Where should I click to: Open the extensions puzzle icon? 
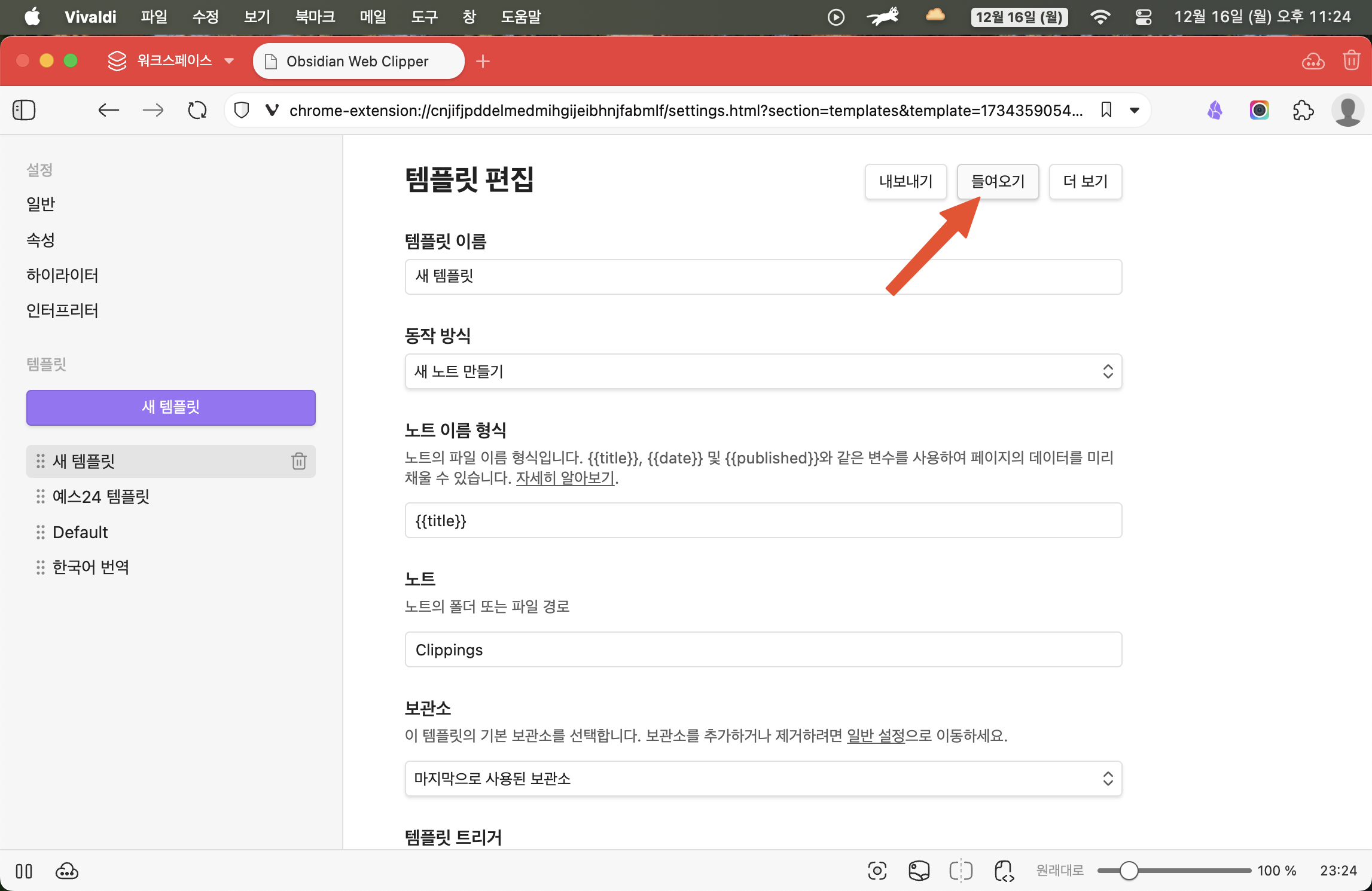point(1303,110)
